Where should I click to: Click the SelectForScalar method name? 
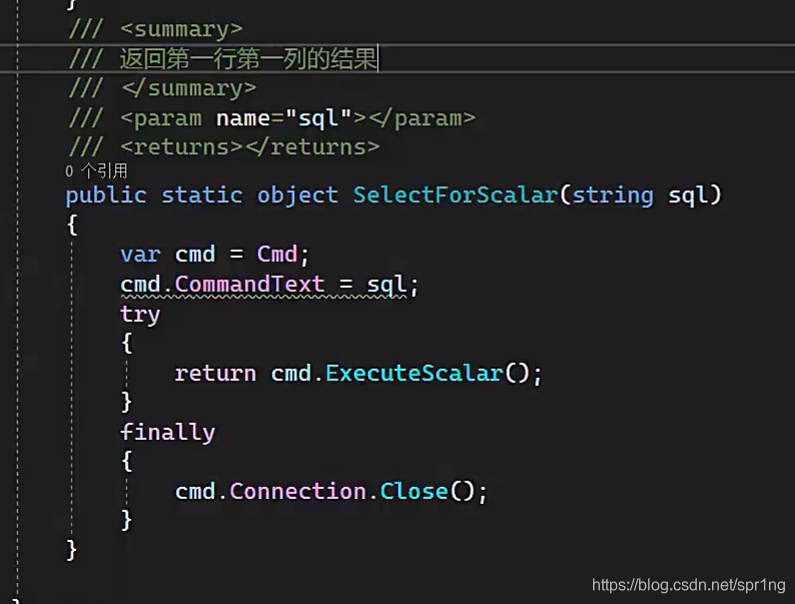[455, 195]
